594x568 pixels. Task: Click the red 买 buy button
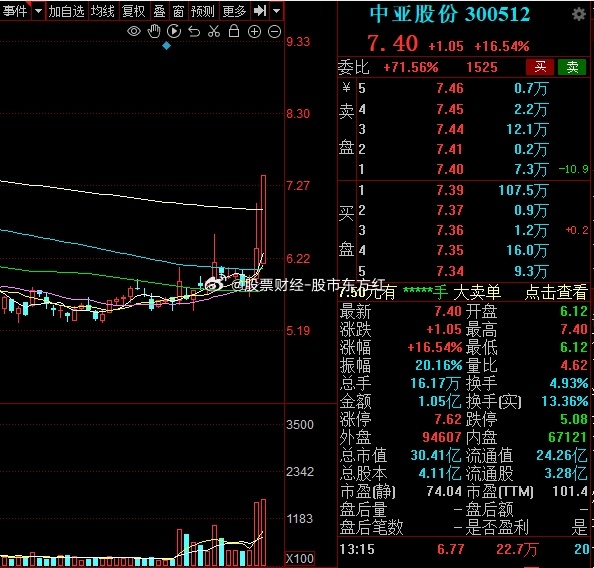click(540, 67)
